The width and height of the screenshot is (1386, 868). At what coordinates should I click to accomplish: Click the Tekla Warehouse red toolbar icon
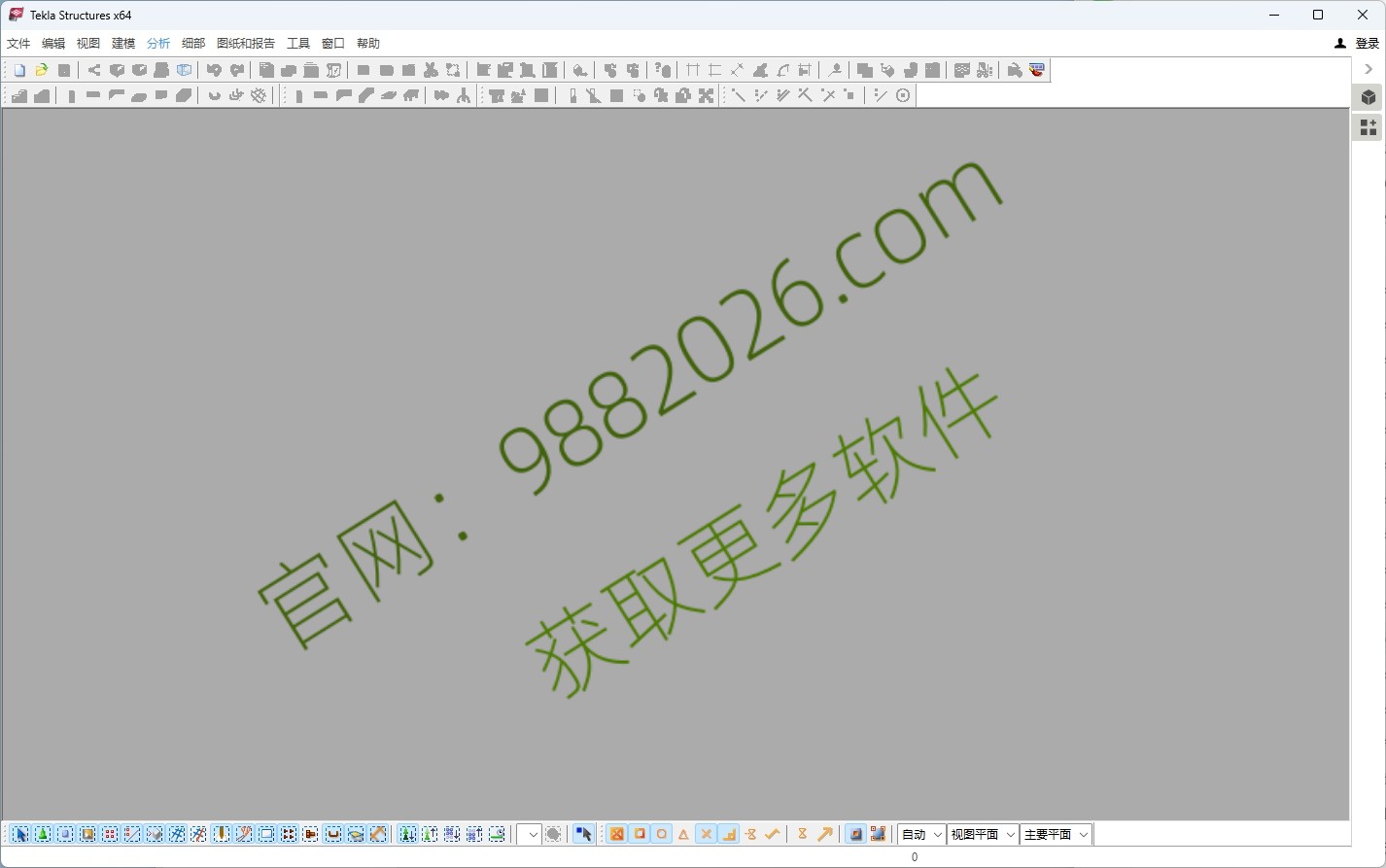tap(1037, 70)
